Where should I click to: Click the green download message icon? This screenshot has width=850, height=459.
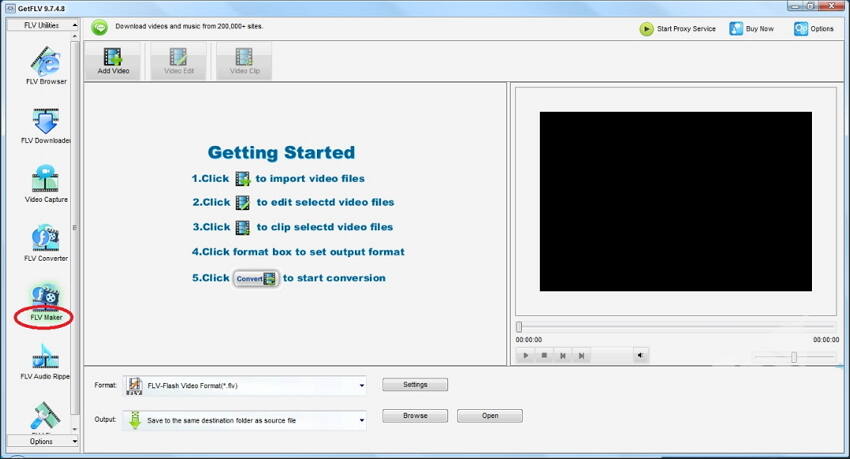pos(99,27)
